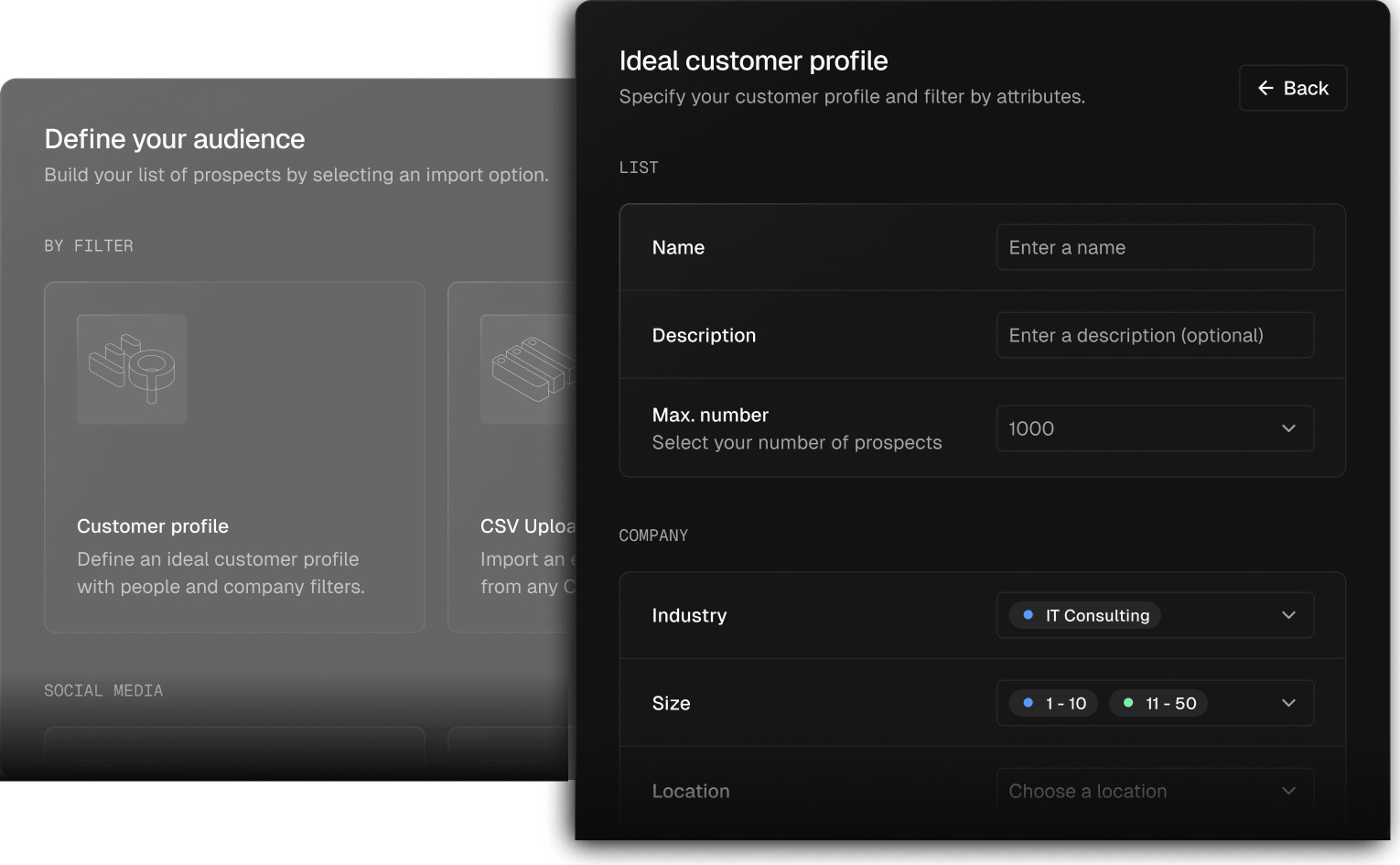Click the Max. number dropdown chevron

click(1288, 428)
